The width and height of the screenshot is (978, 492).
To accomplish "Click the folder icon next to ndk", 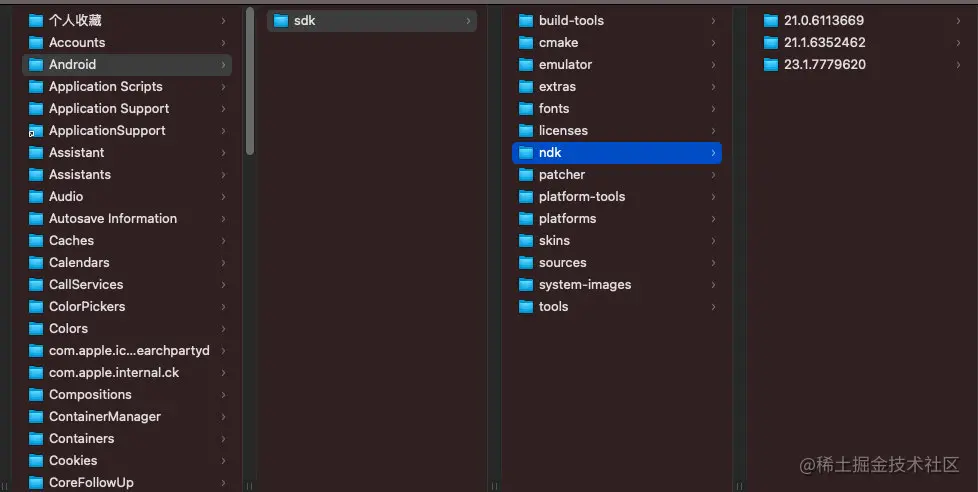I will click(x=526, y=153).
